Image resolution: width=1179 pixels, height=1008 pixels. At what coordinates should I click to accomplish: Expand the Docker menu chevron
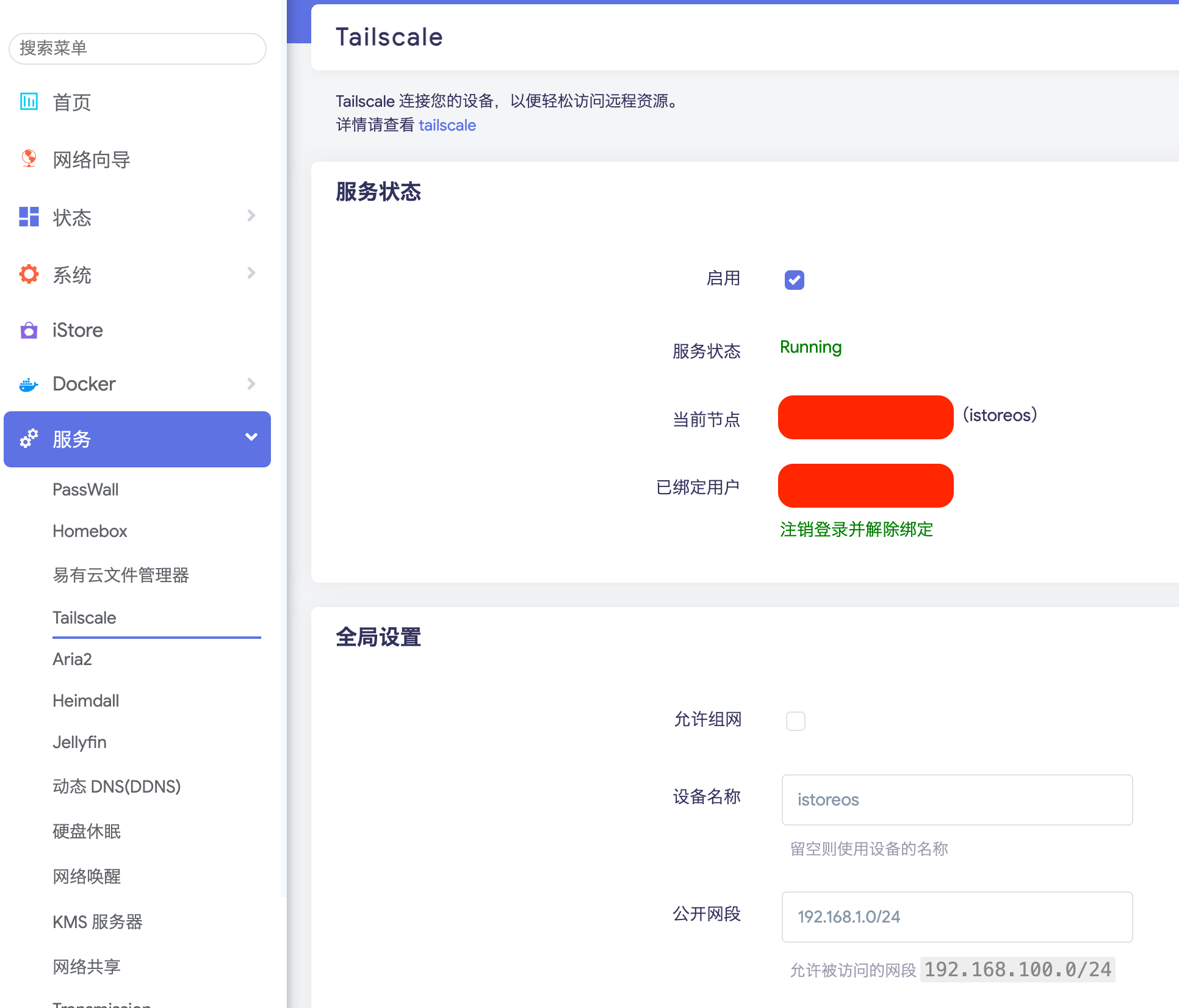(x=251, y=384)
